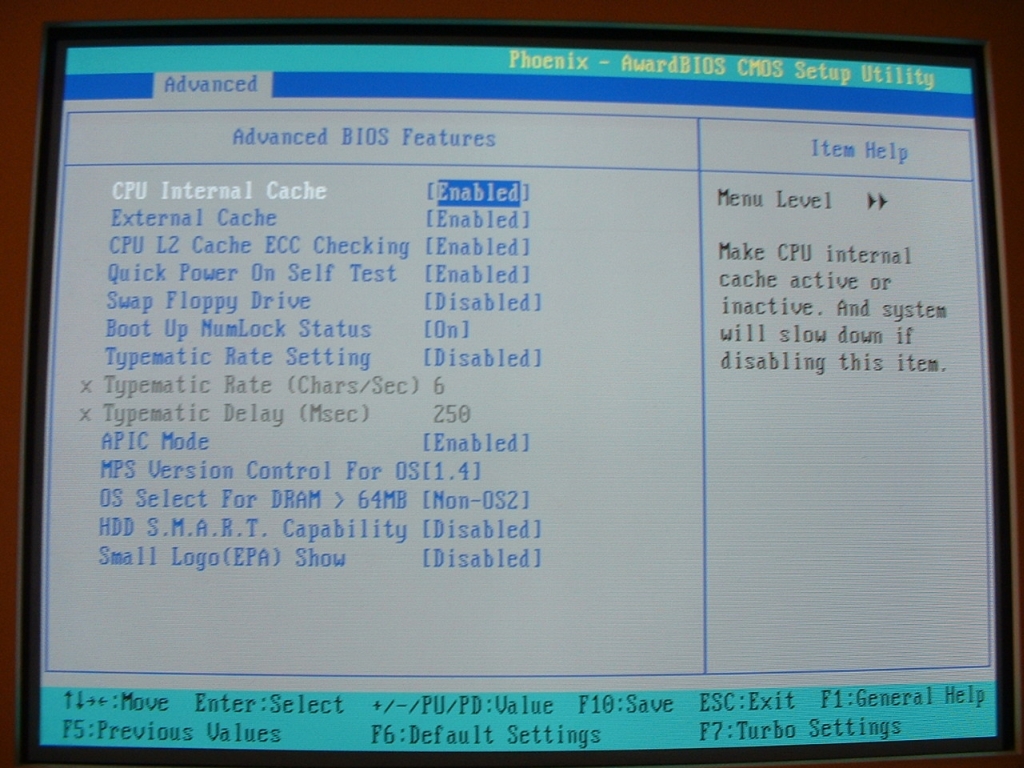Click F6:Default Settings in footer
Viewport: 1024px width, 768px height.
point(486,734)
